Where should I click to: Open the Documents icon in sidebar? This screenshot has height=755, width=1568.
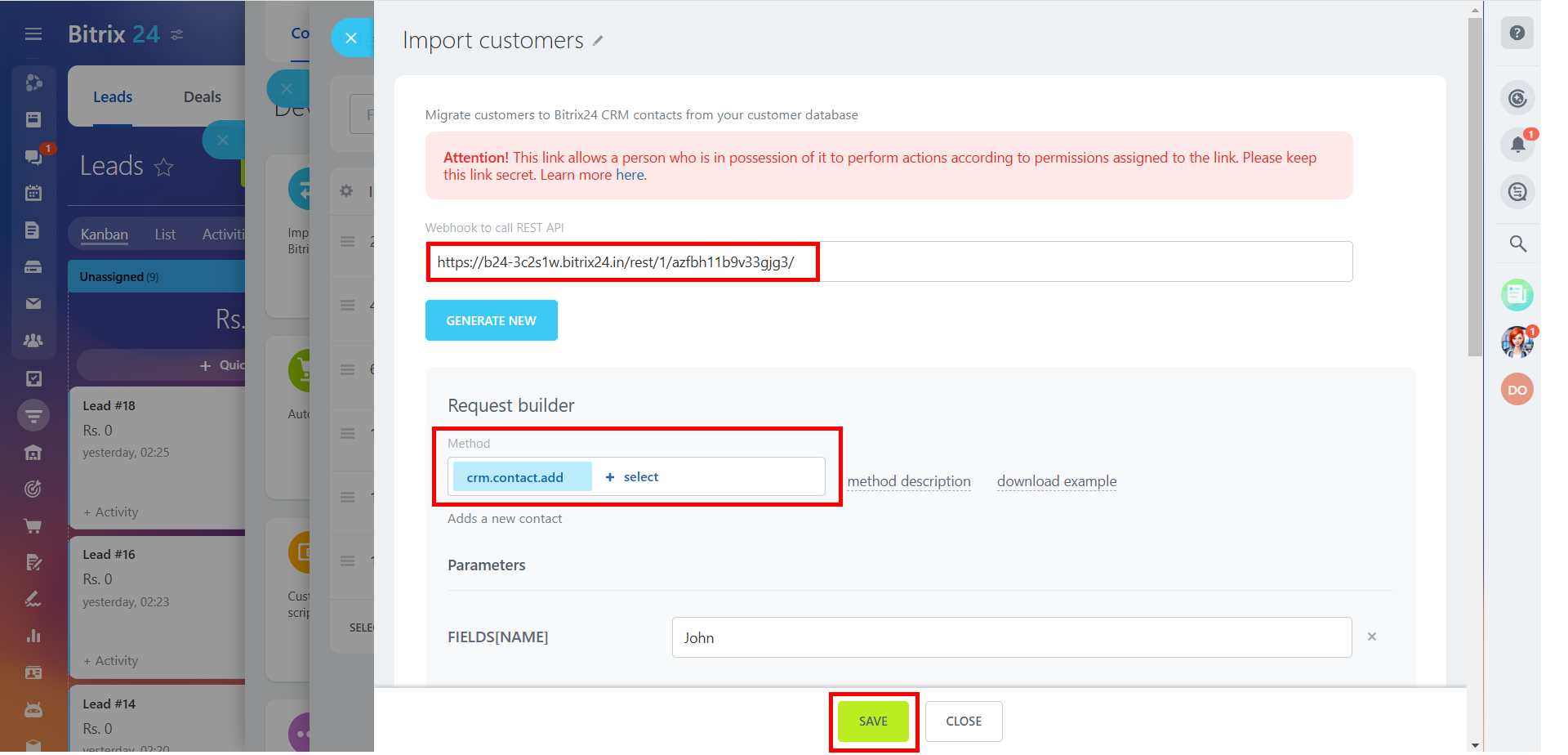tap(33, 230)
